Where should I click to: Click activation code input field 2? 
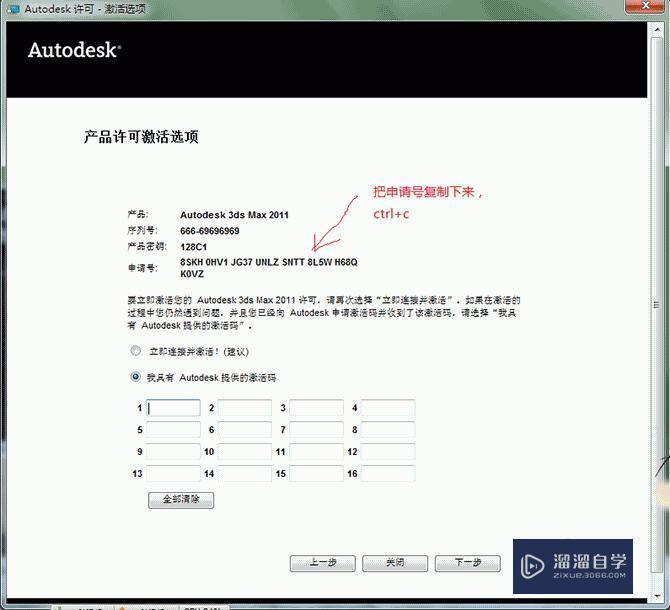[245, 408]
